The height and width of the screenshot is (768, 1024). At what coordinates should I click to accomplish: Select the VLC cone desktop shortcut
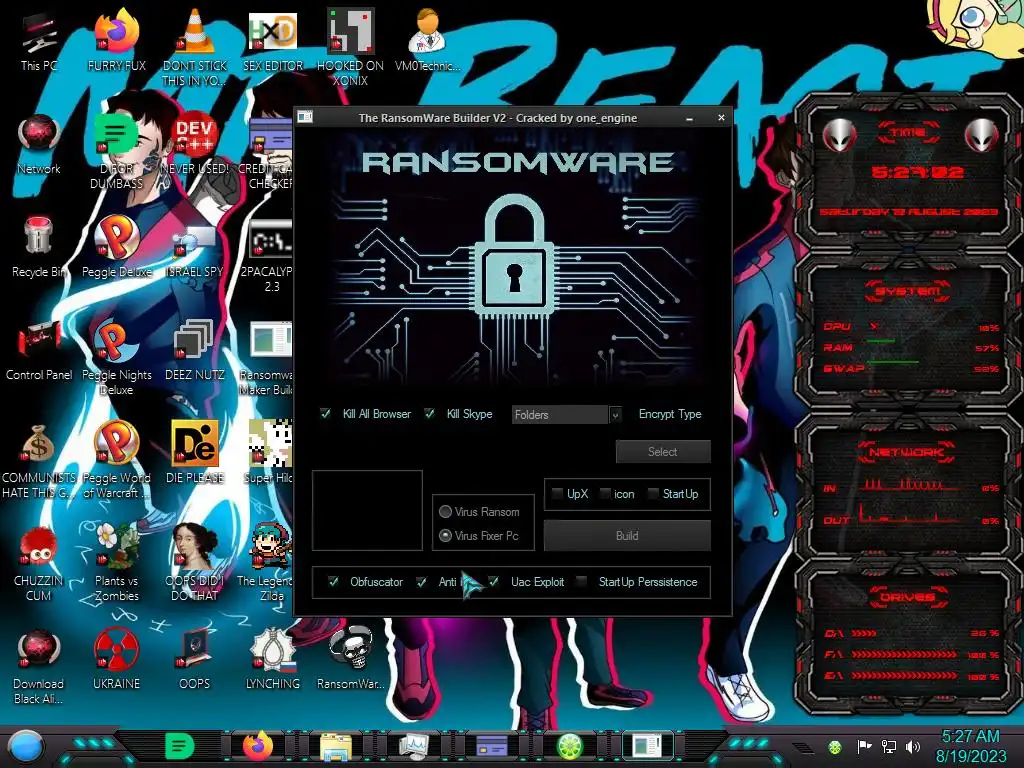(194, 48)
